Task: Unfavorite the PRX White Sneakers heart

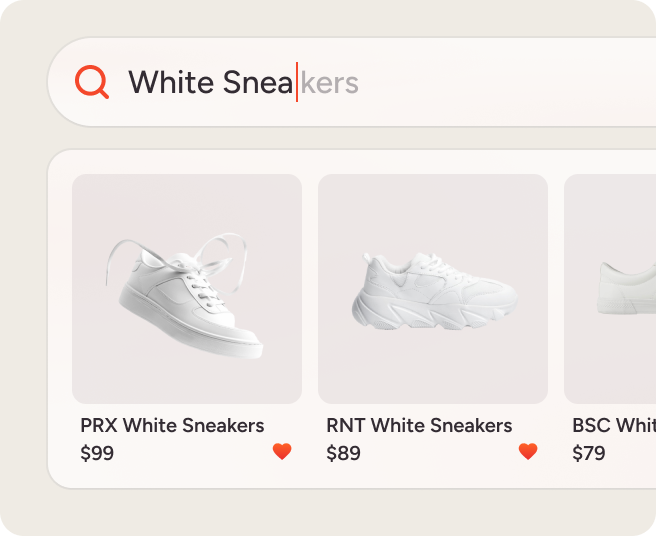Action: 282,452
